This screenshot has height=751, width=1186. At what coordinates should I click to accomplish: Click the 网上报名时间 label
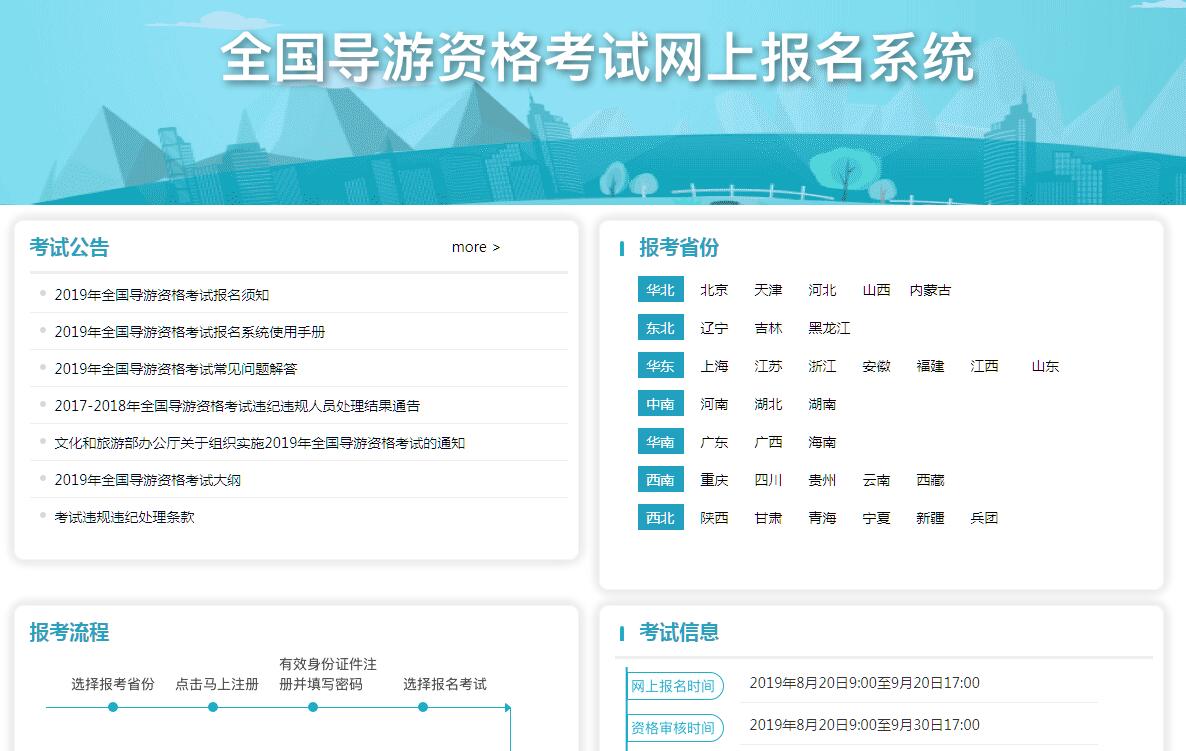pos(673,686)
